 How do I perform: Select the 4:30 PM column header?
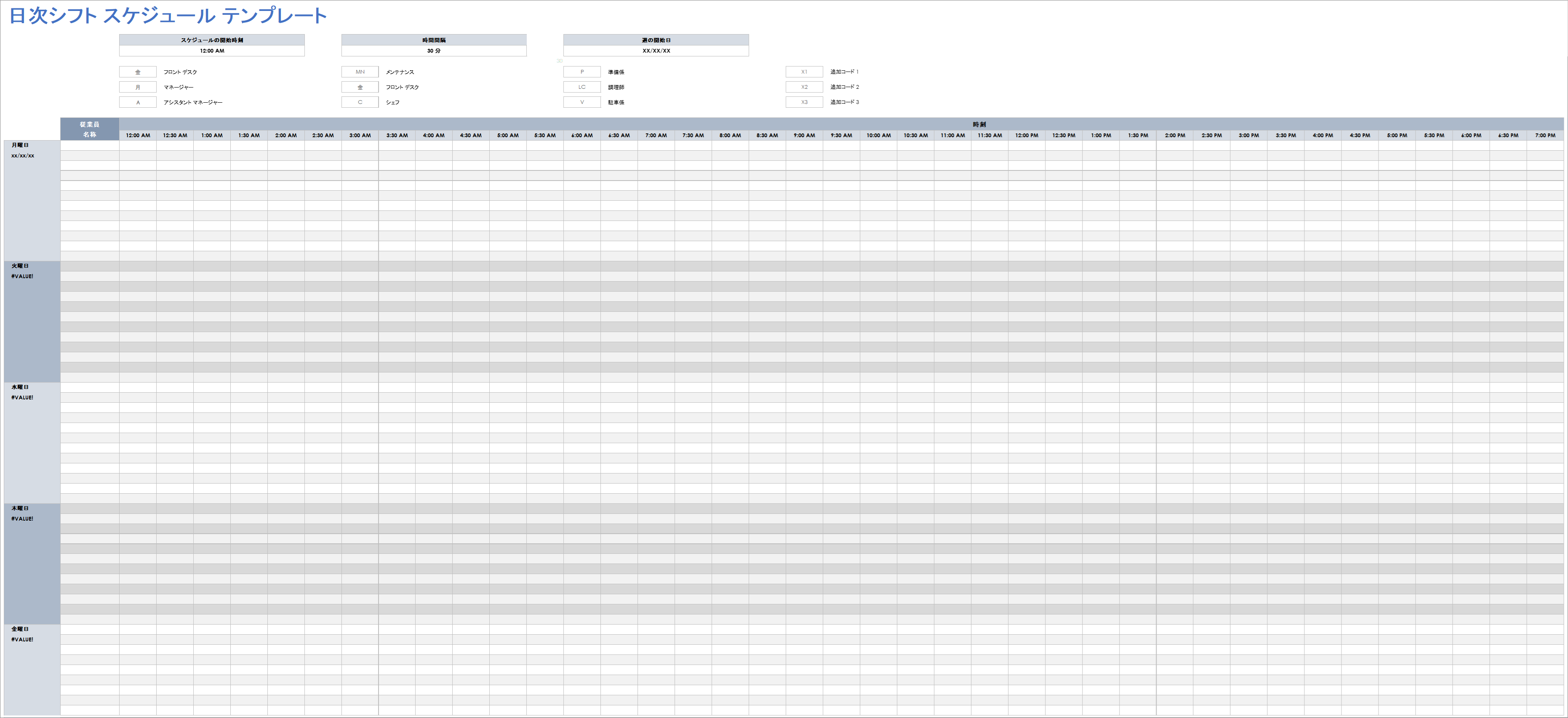(x=1360, y=135)
